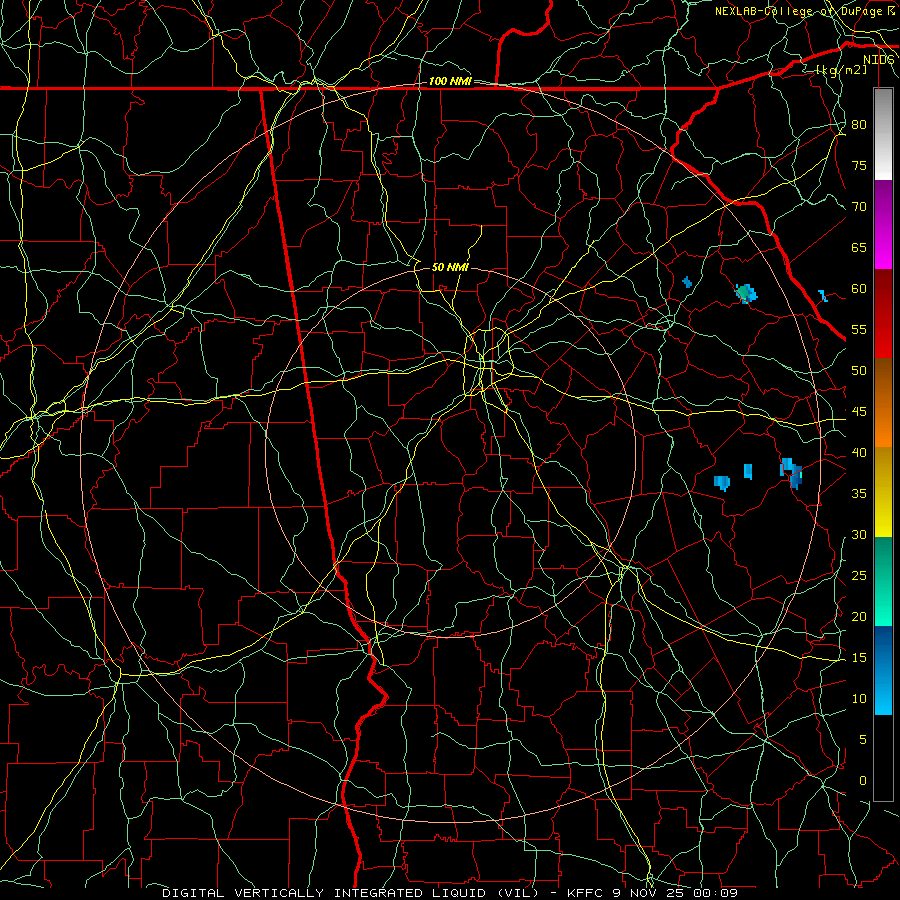Viewport: 900px width, 900px height.
Task: Click the color scale value 55
Action: tap(859, 329)
